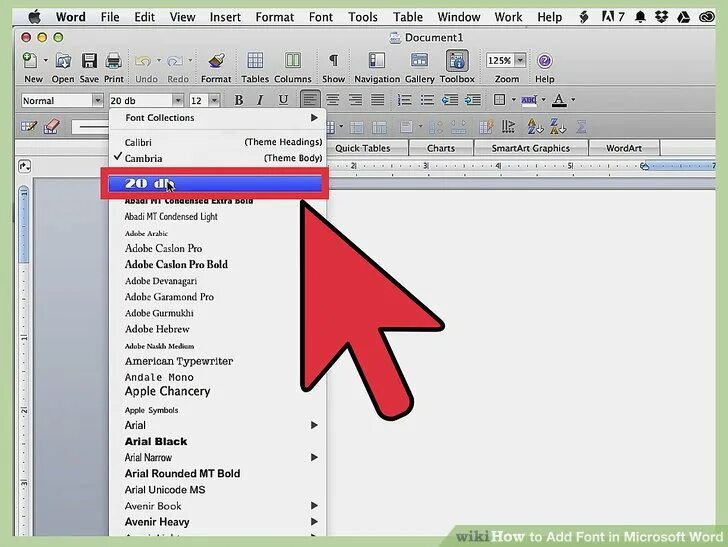
Task: Click the AutoSum sigma icon
Action: [x=581, y=126]
